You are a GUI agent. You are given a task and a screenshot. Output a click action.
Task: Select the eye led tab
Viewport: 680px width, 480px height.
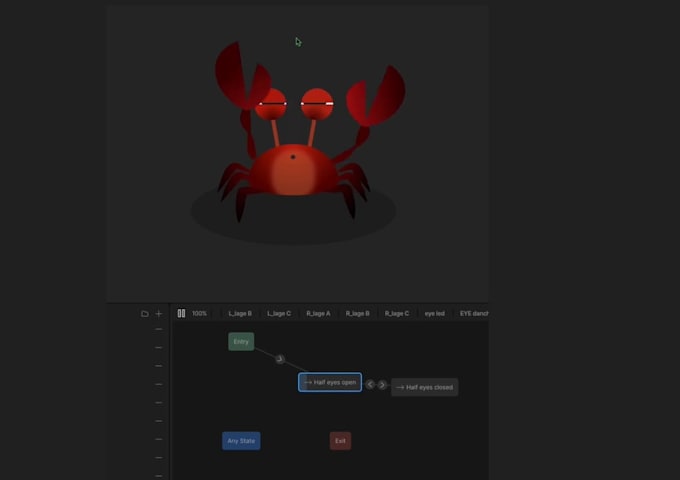click(435, 313)
